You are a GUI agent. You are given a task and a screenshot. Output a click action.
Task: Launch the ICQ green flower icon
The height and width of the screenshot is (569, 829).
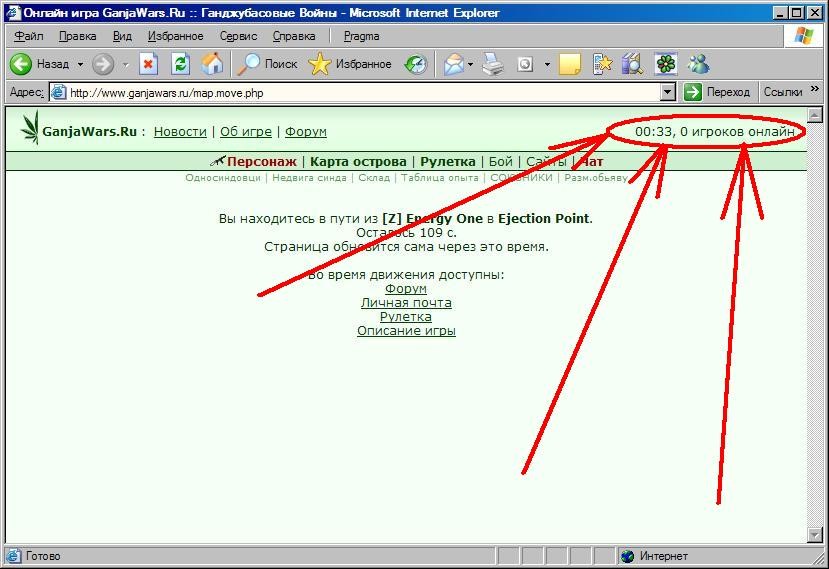(x=666, y=65)
